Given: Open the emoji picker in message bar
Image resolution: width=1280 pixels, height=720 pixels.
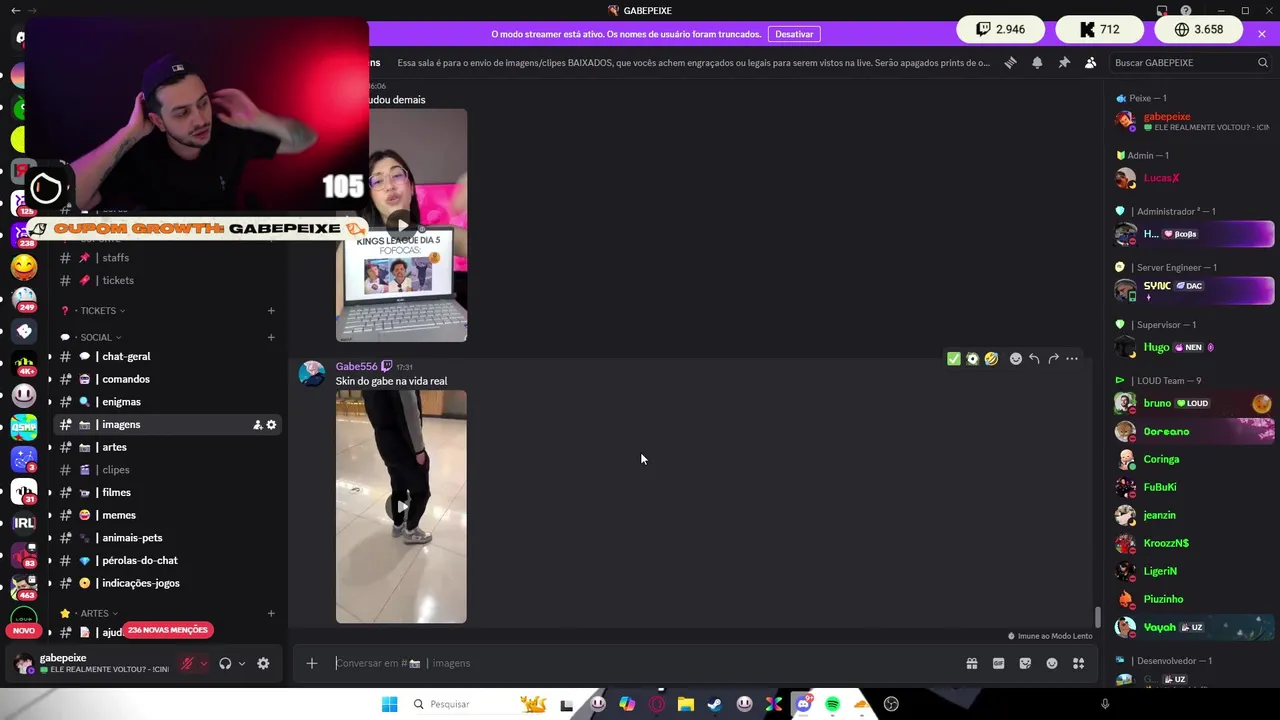Looking at the screenshot, I should coord(1052,663).
